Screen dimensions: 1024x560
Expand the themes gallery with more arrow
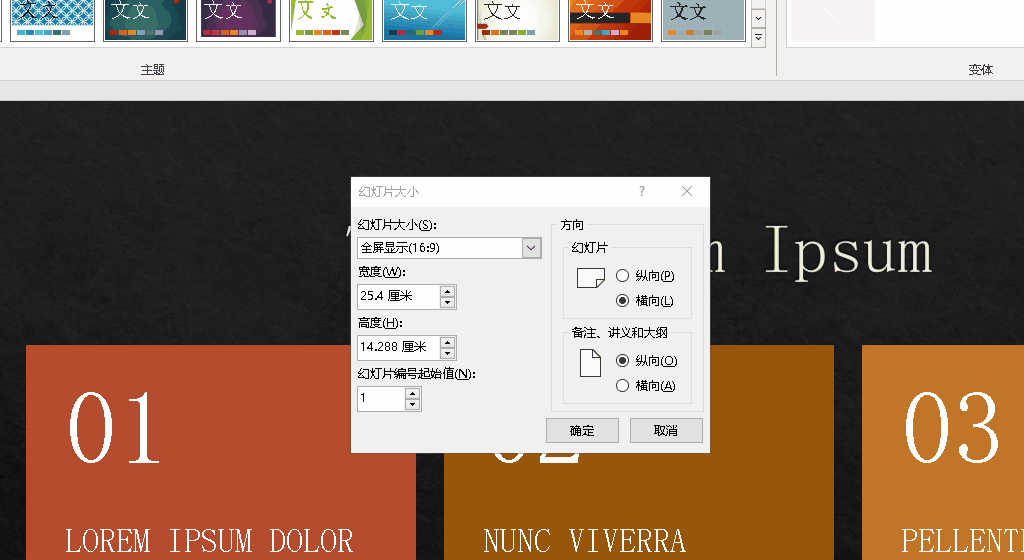point(758,38)
